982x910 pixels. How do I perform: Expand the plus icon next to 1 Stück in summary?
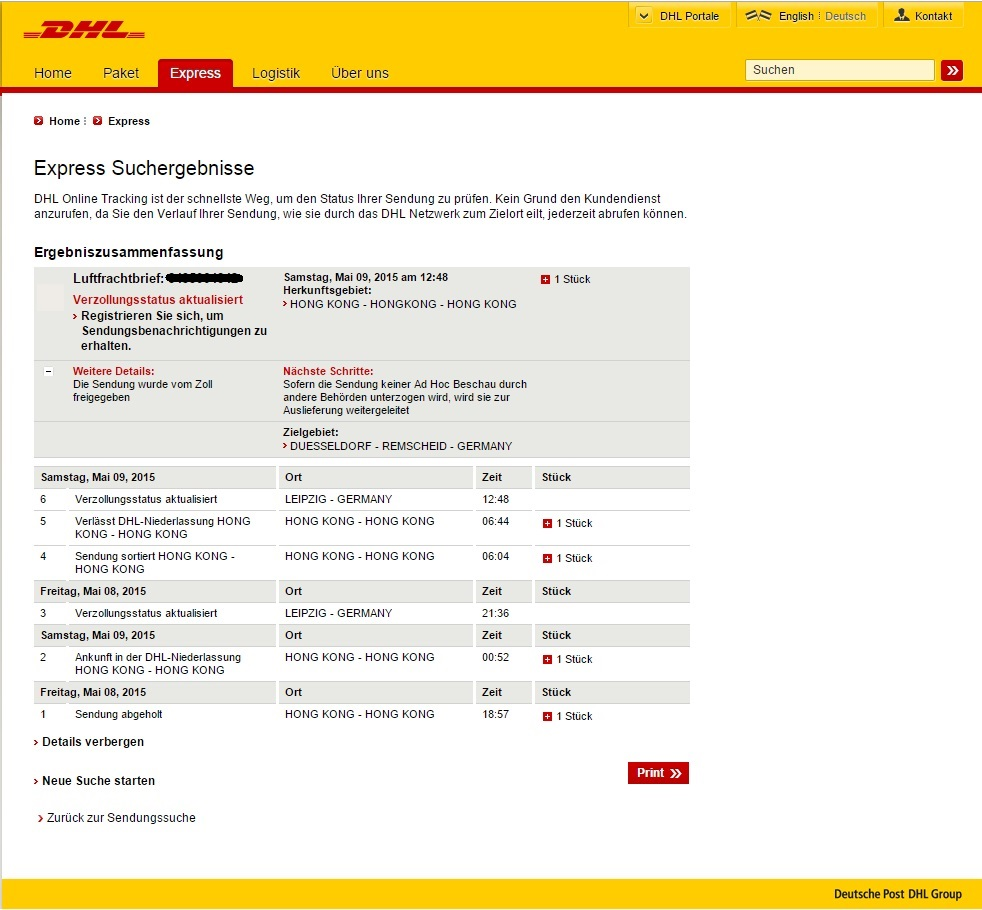tap(545, 280)
